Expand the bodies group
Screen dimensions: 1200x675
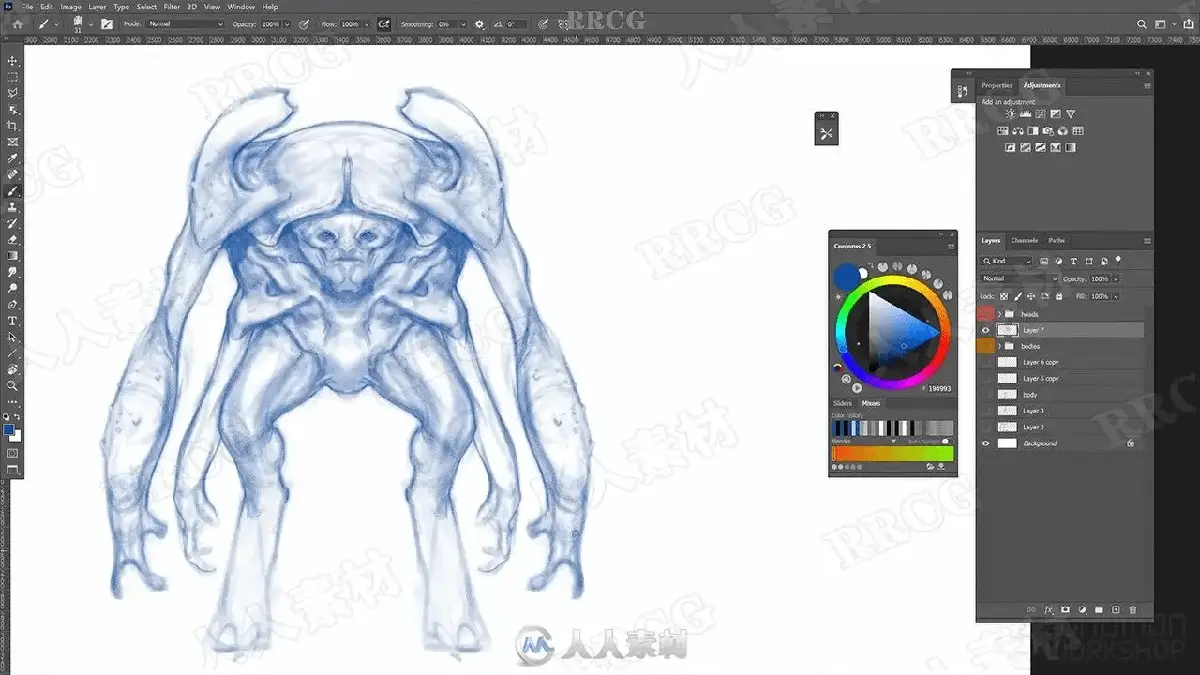[999, 346]
